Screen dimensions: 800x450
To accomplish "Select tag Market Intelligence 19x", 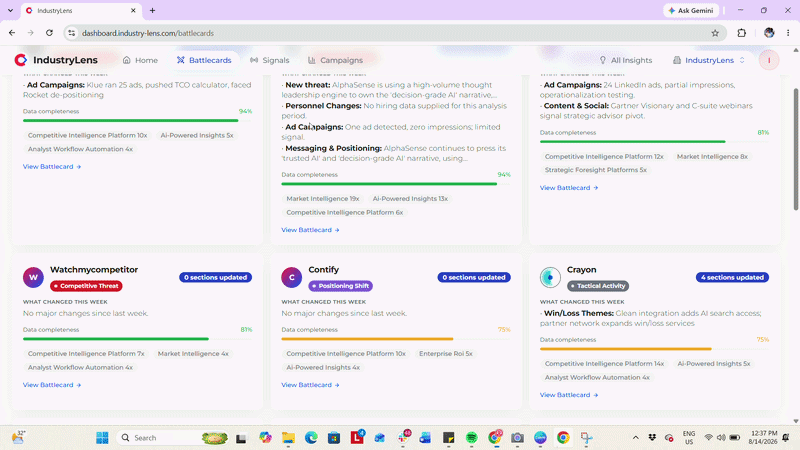I will point(322,199).
